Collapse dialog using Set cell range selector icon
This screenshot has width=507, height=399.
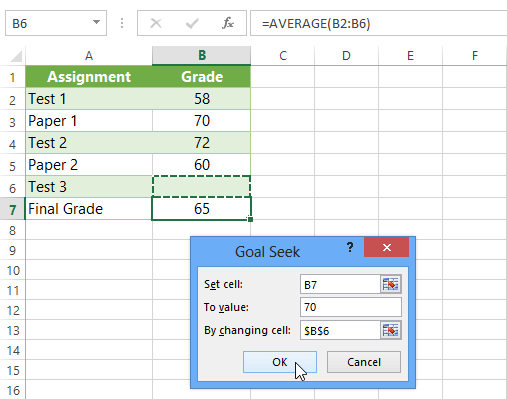[391, 284]
